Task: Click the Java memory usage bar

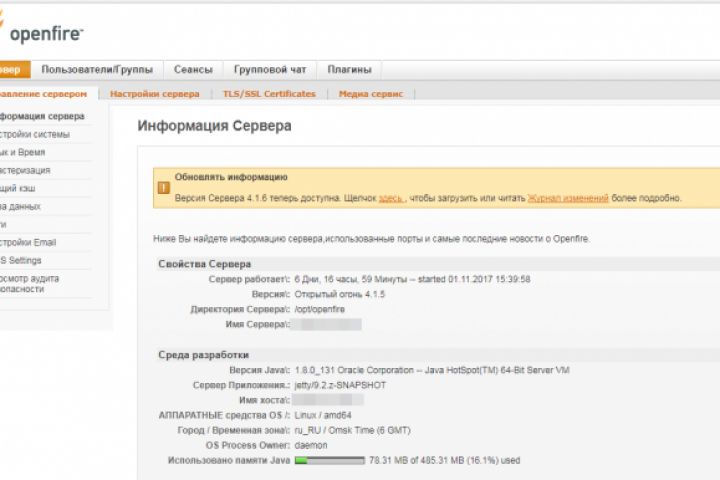Action: (330, 460)
